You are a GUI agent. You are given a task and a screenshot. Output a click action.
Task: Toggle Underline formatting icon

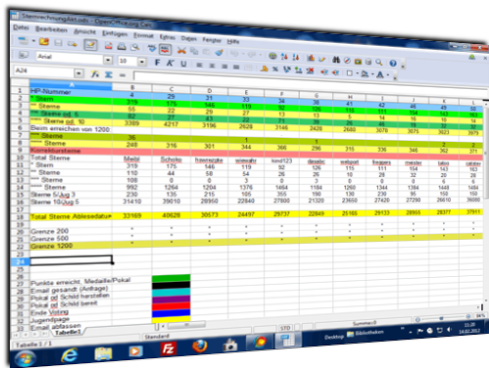(x=183, y=64)
